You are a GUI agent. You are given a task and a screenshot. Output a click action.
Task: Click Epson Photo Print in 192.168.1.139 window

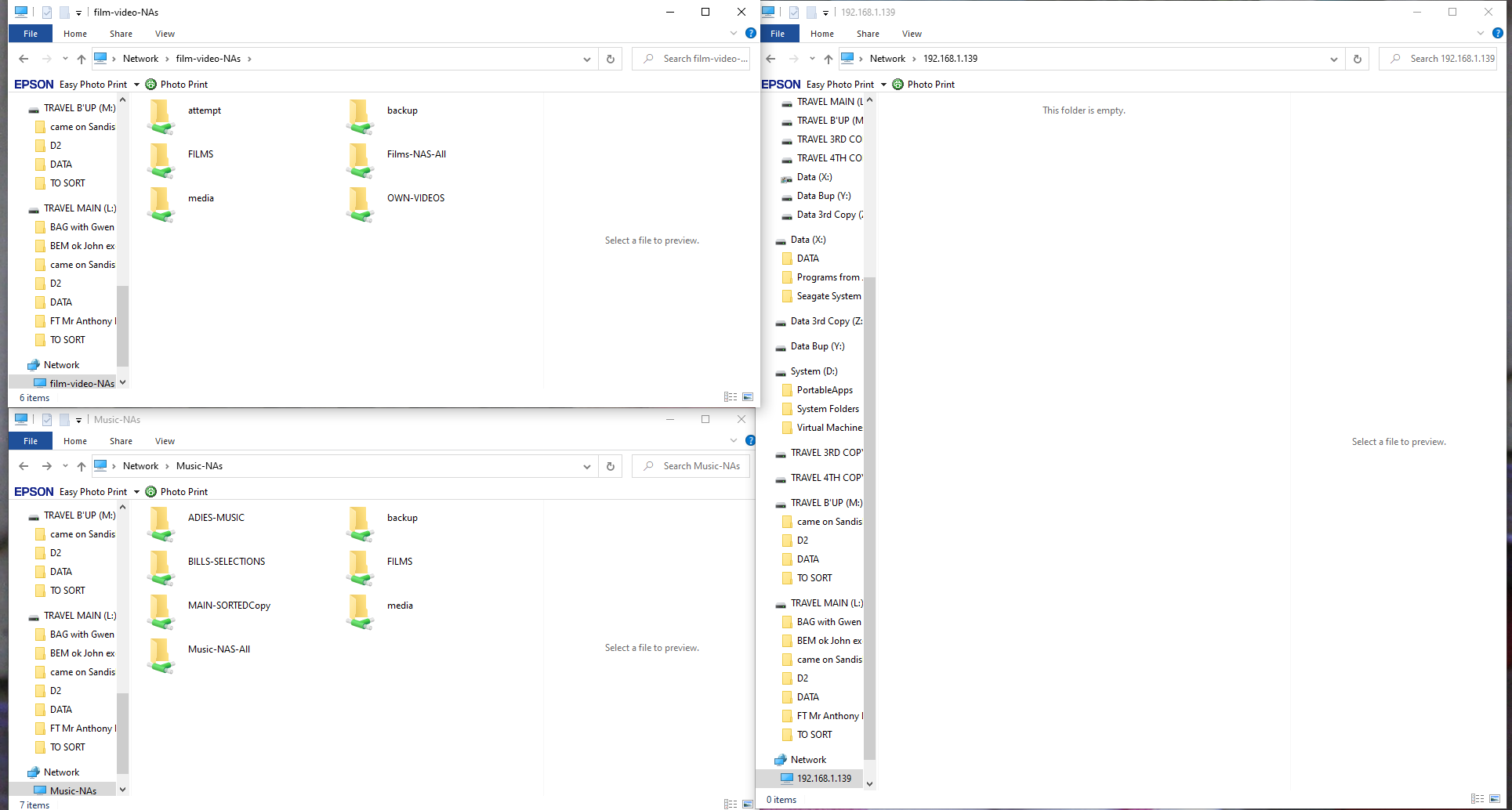tap(924, 85)
